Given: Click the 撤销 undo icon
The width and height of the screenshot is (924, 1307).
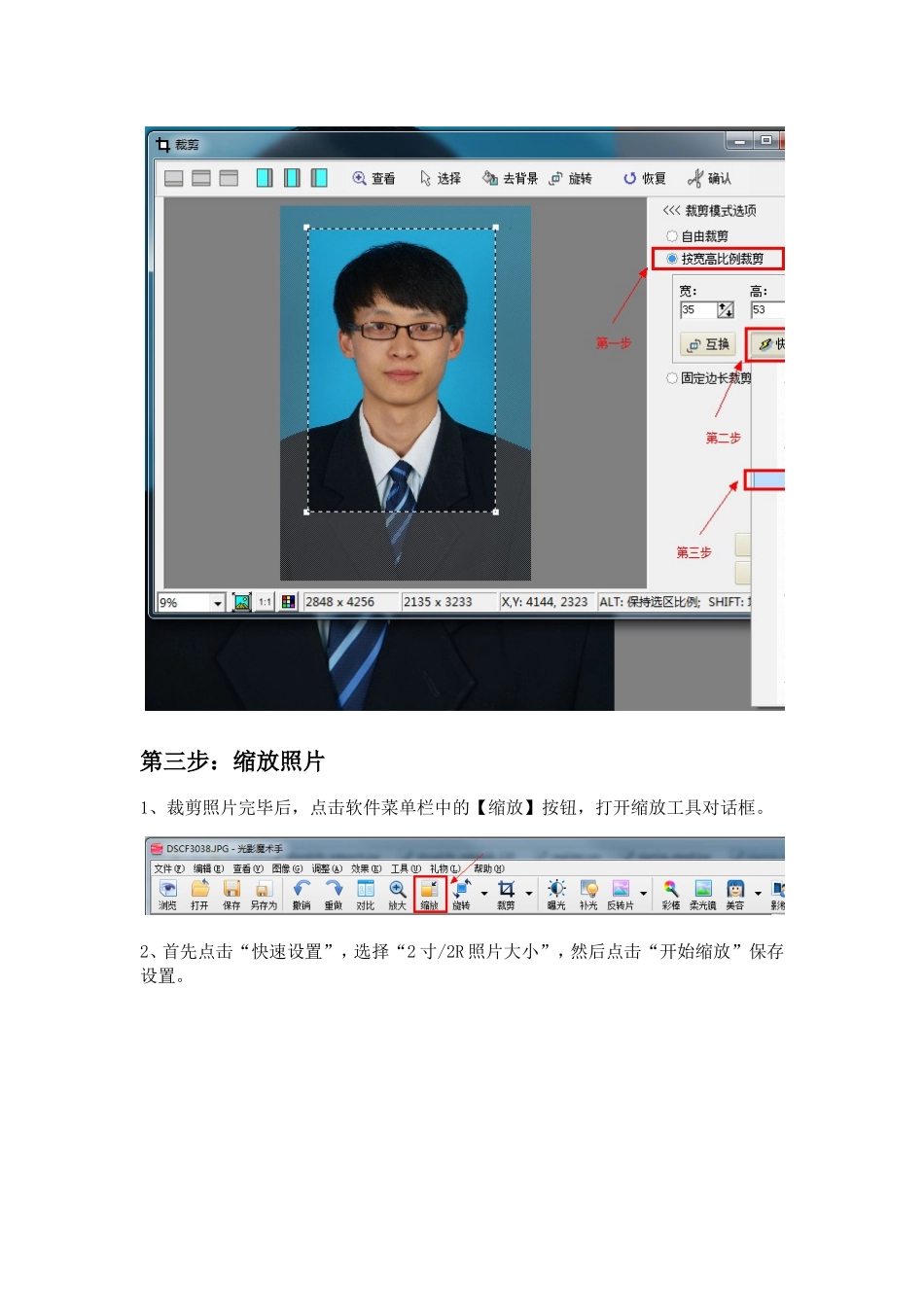Looking at the screenshot, I should coord(302,895).
